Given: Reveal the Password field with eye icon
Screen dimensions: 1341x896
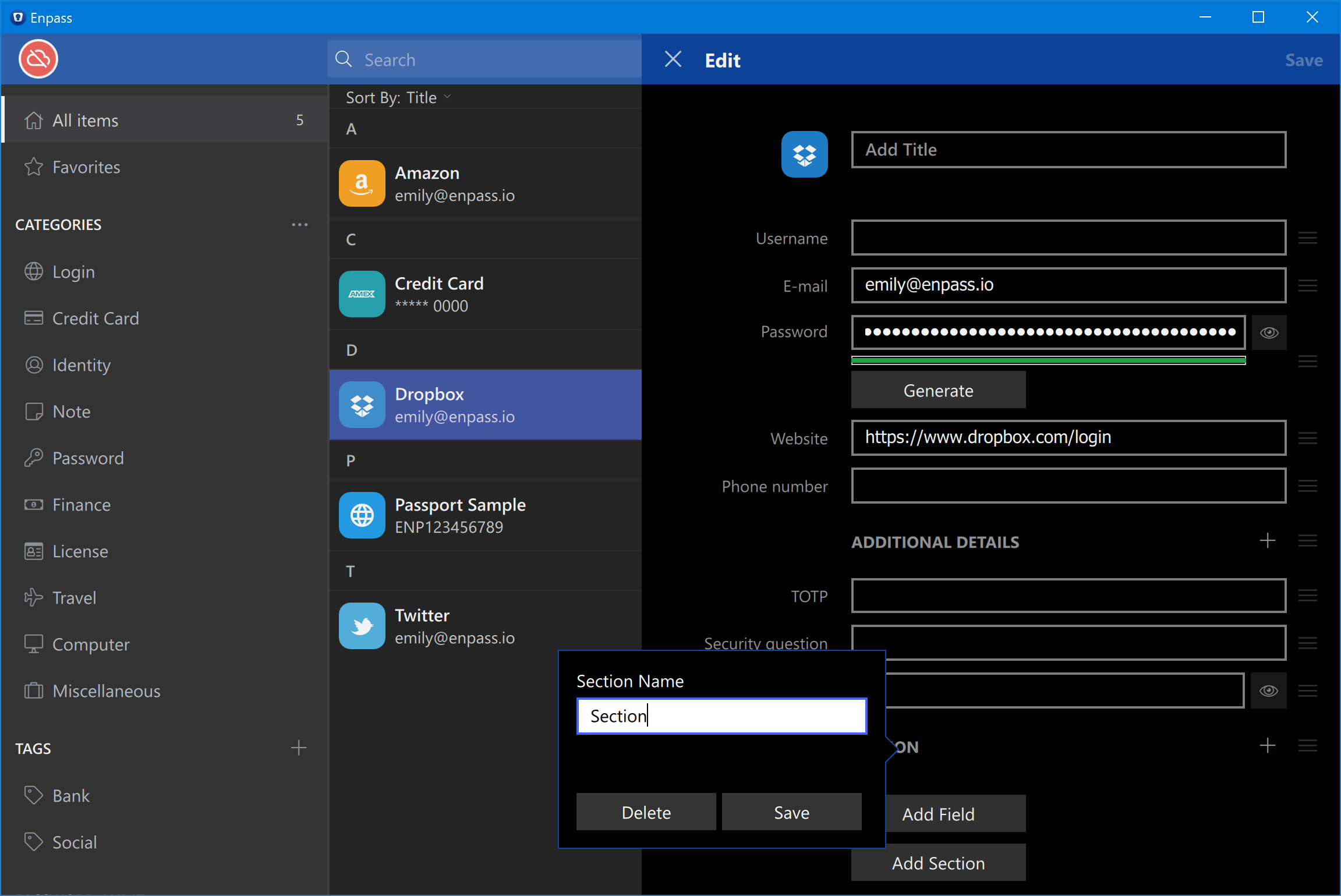Looking at the screenshot, I should pyautogui.click(x=1269, y=332).
